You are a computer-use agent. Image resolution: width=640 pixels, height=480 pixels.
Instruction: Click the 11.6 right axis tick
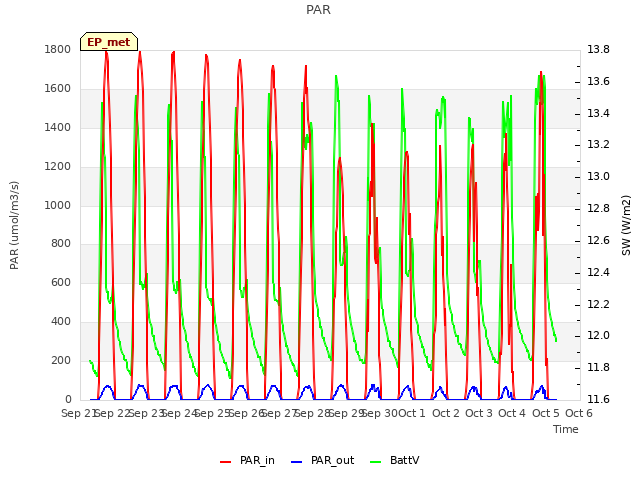[x=598, y=399]
